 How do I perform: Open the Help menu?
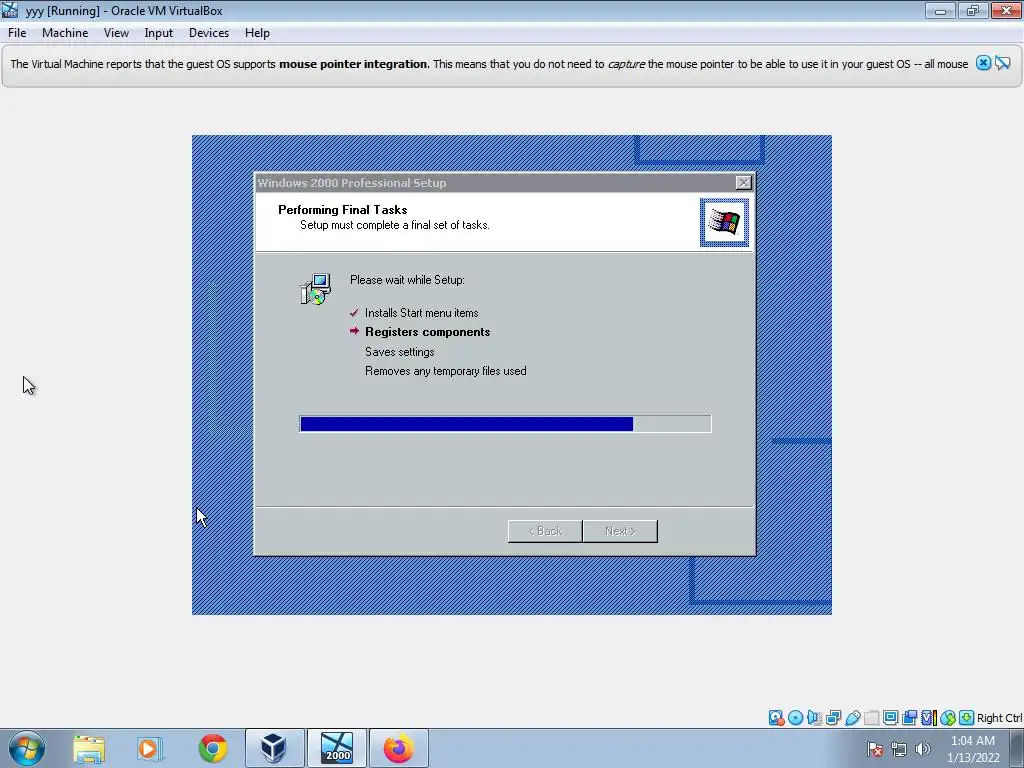click(x=257, y=33)
